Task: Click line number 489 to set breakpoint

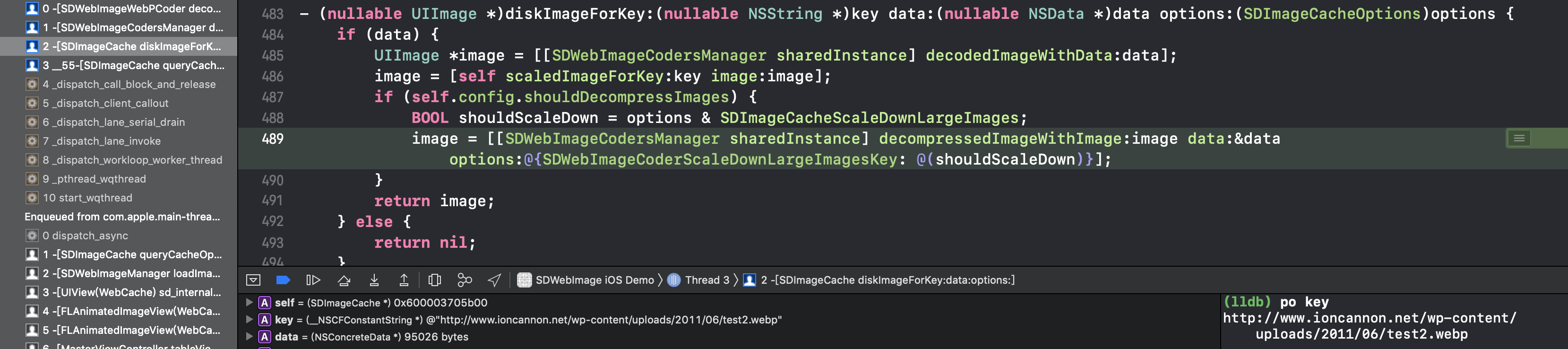Action: [x=272, y=138]
